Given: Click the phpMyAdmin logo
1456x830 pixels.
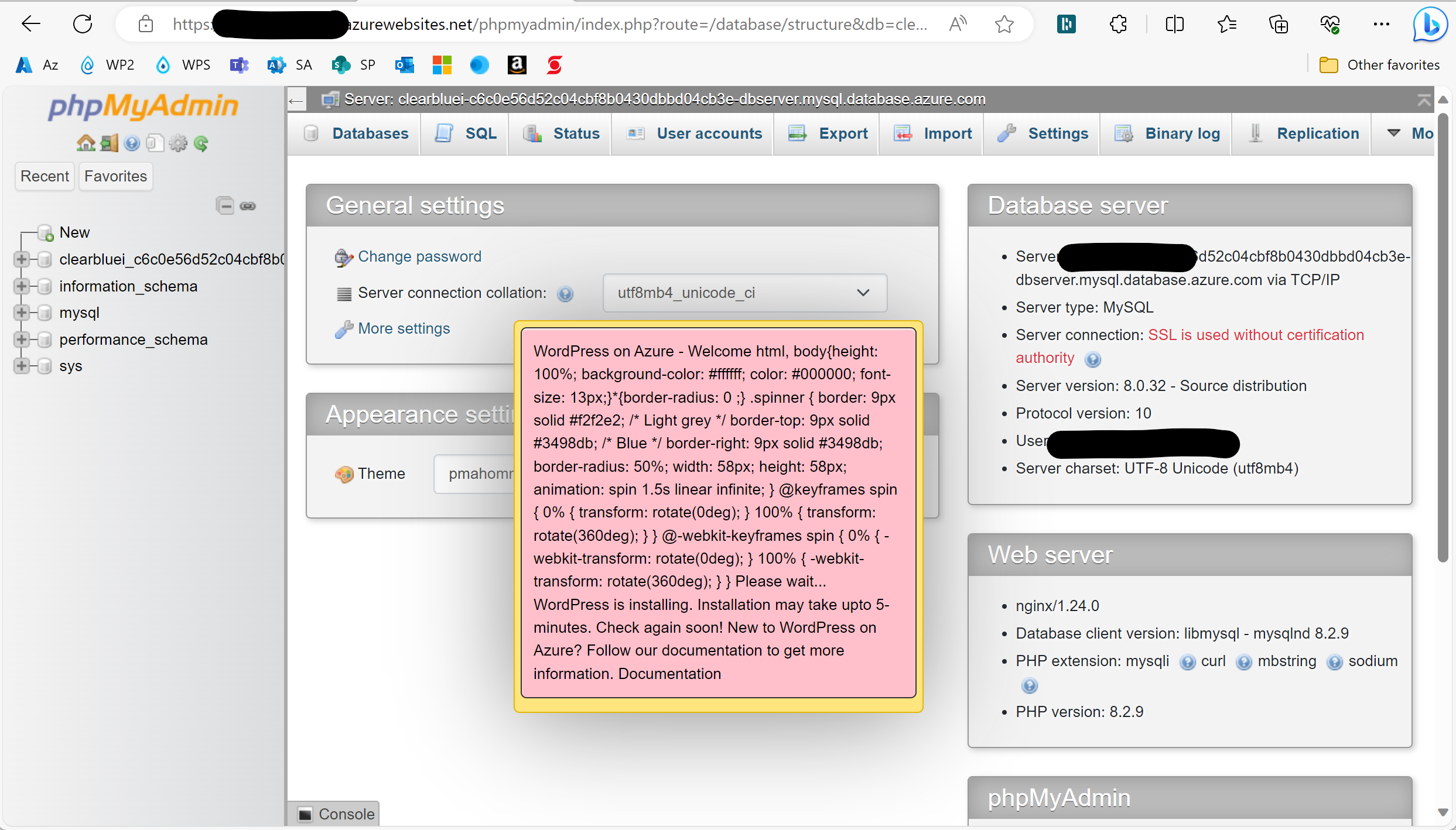Looking at the screenshot, I should coord(143,107).
